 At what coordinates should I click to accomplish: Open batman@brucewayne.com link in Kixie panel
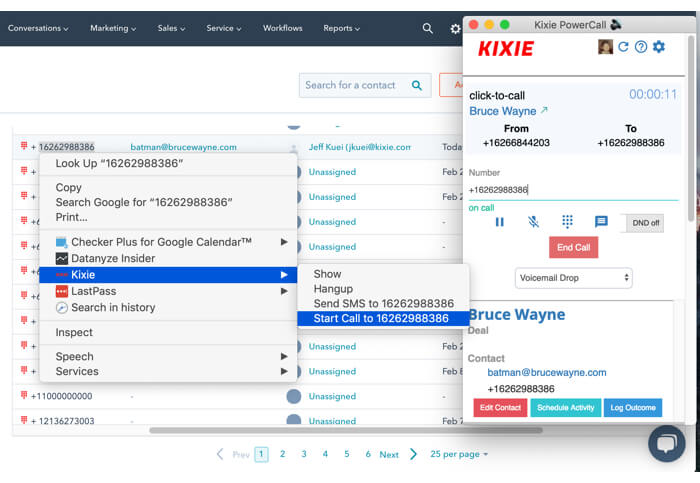click(x=546, y=373)
